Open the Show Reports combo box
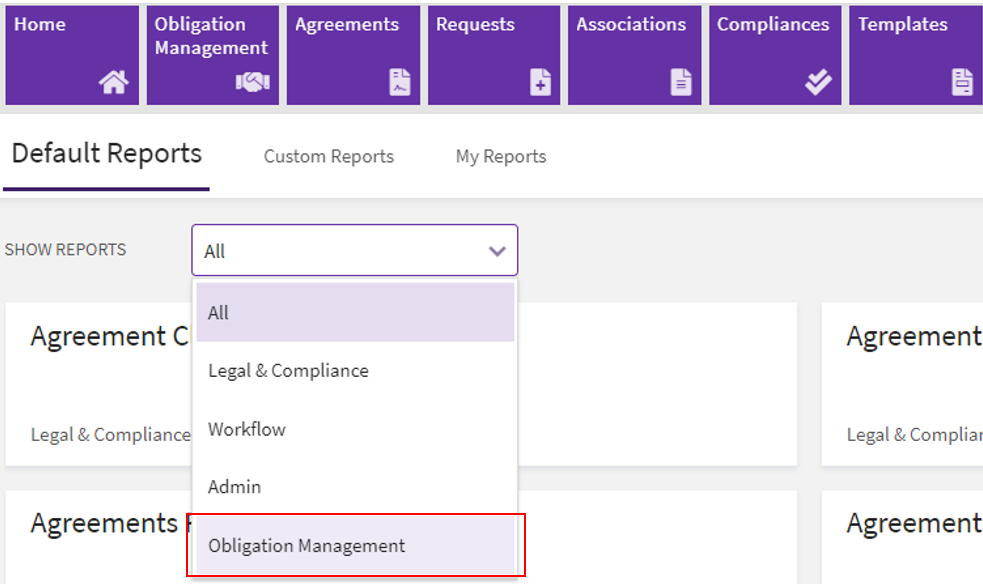983x584 pixels. 340,251
